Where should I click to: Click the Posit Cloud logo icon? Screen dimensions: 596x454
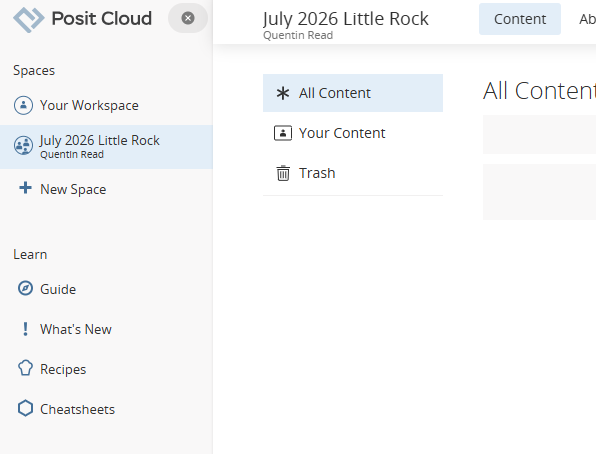[29, 19]
